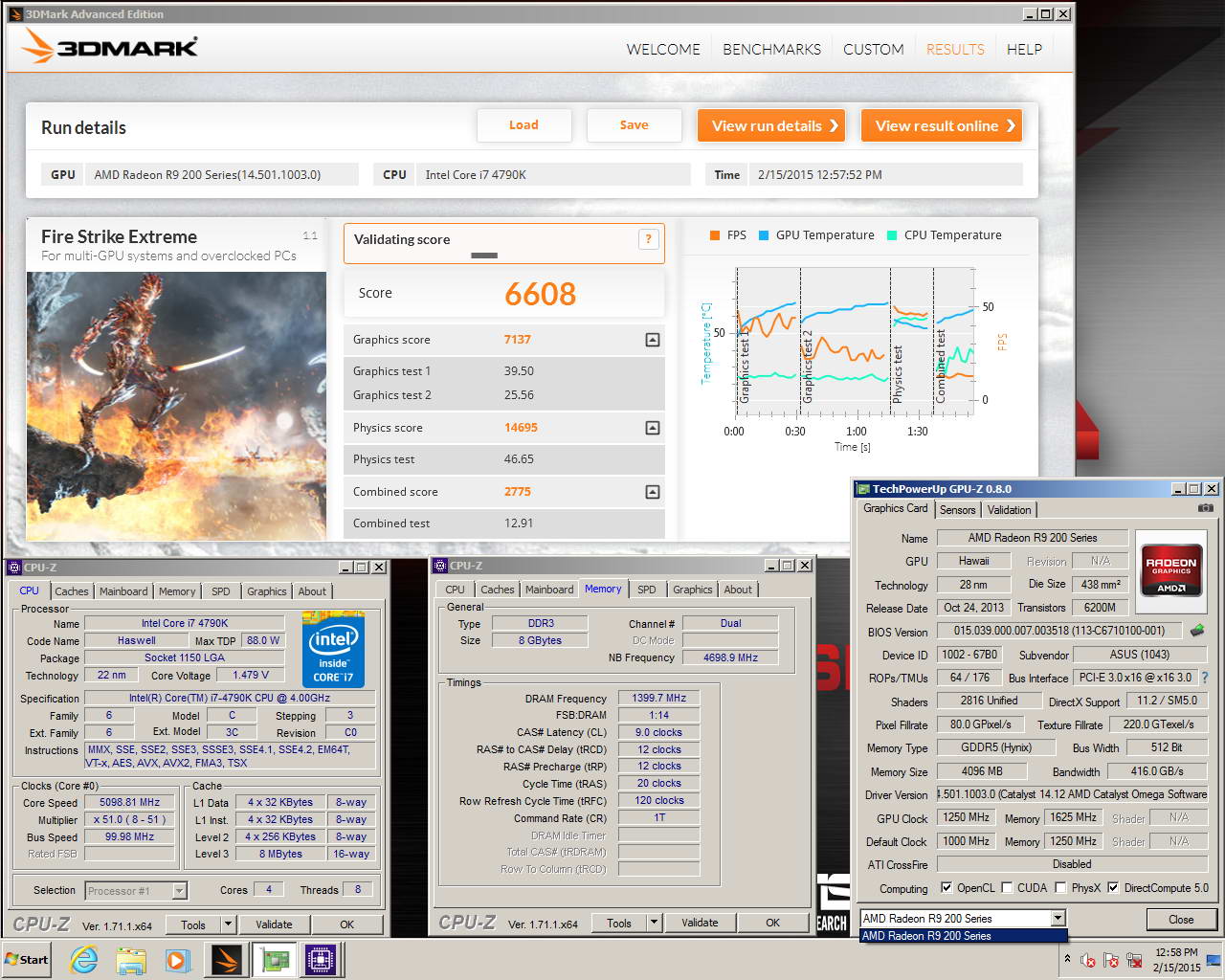Click the green CPU Temperature legend swatch
1225x980 pixels.
click(x=892, y=235)
